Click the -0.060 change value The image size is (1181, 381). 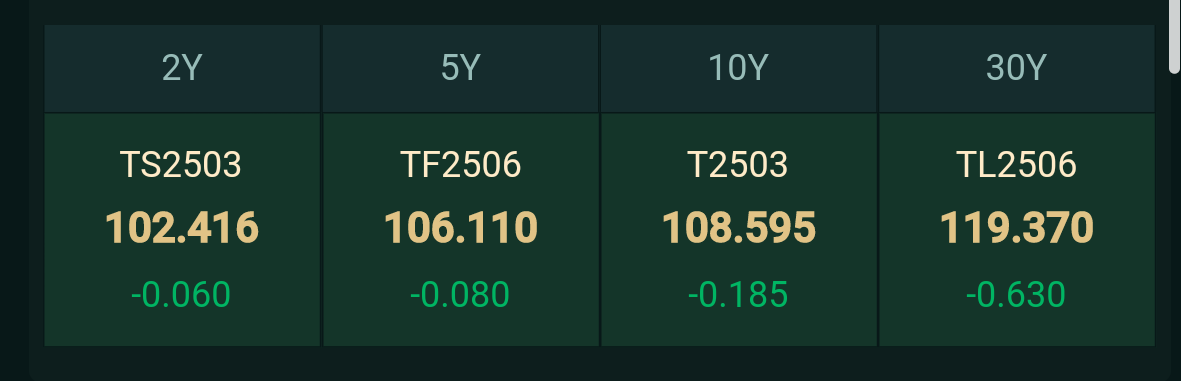[x=181, y=294]
